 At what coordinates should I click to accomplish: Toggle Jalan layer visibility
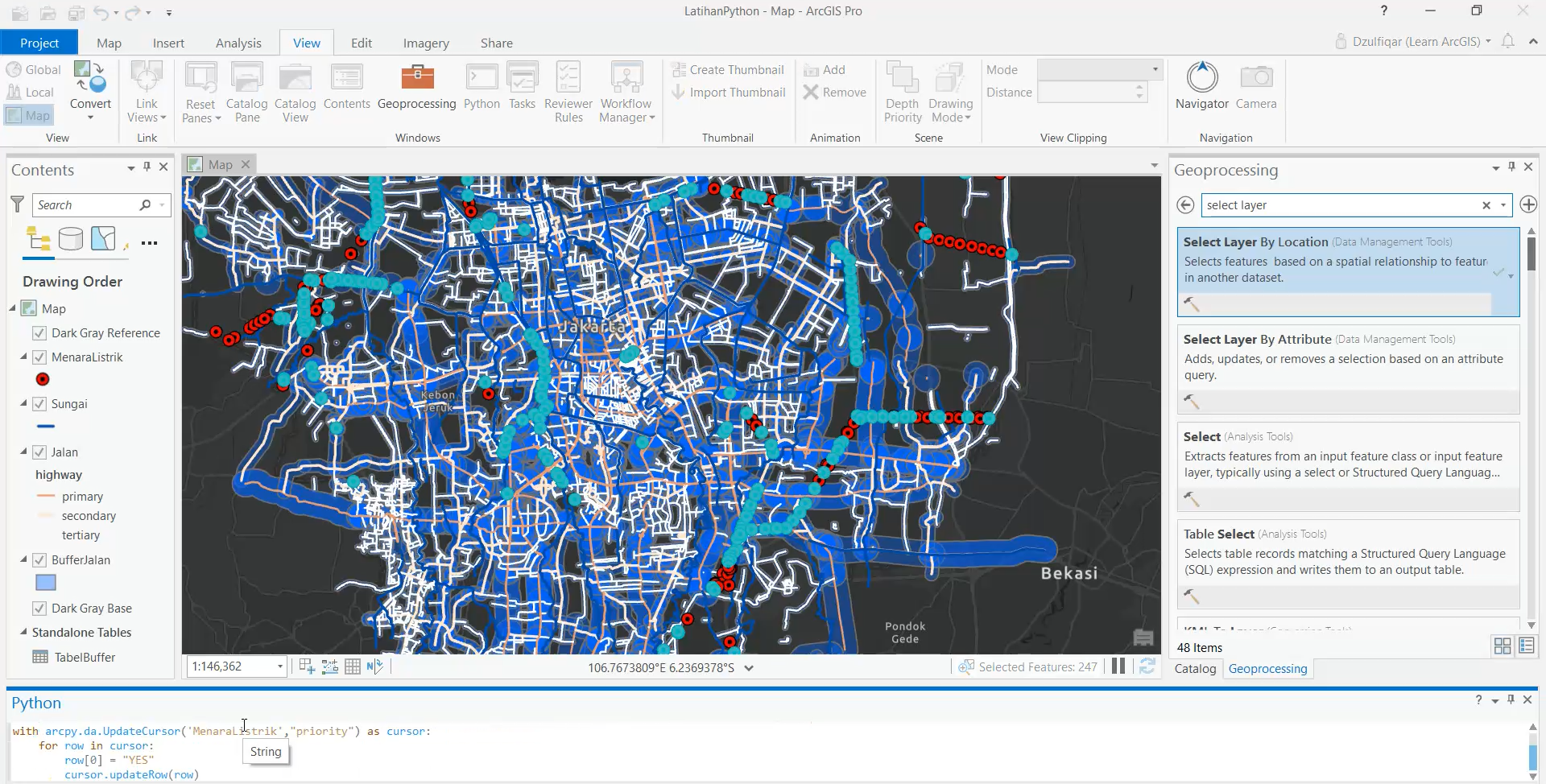(39, 452)
